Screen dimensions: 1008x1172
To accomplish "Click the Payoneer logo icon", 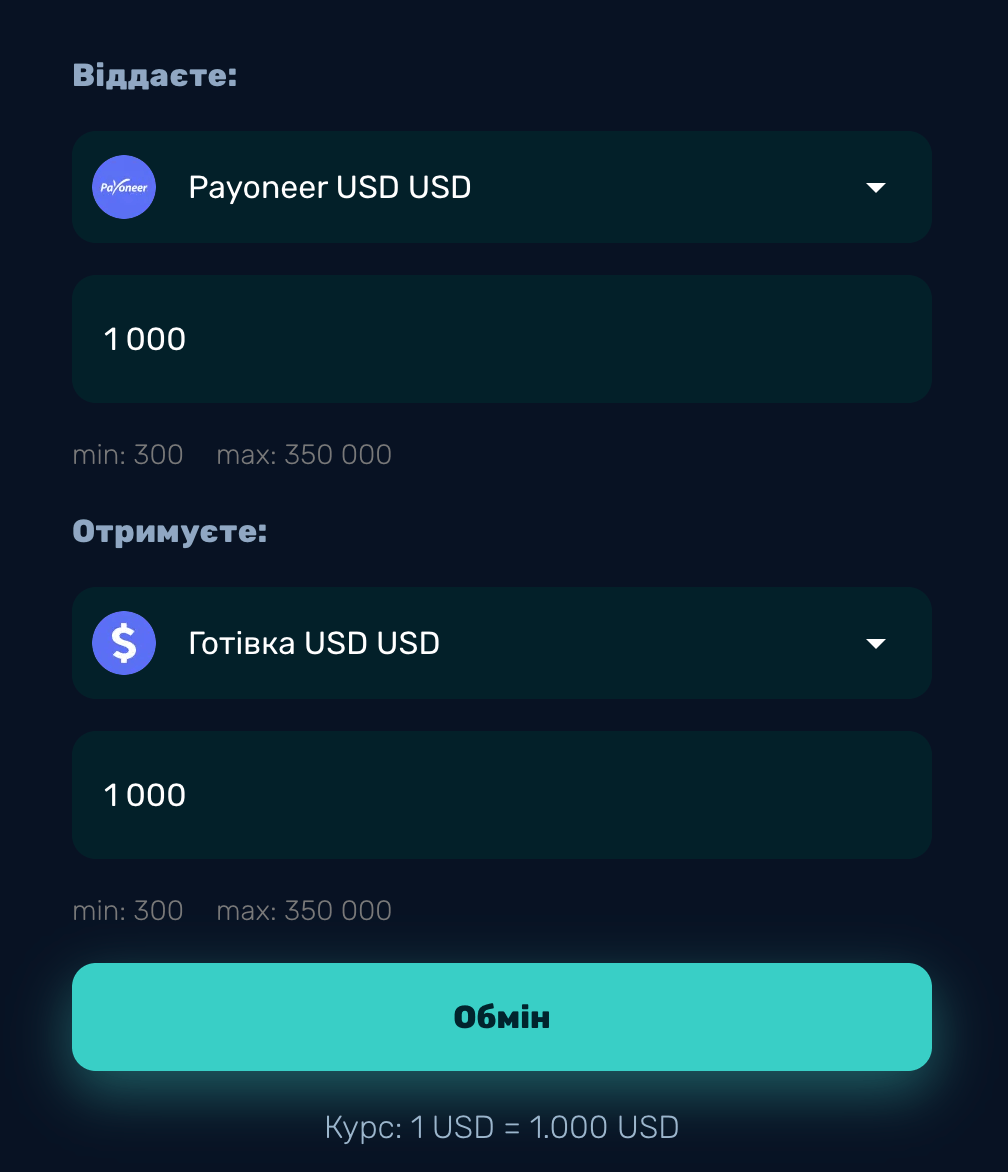I will [124, 187].
